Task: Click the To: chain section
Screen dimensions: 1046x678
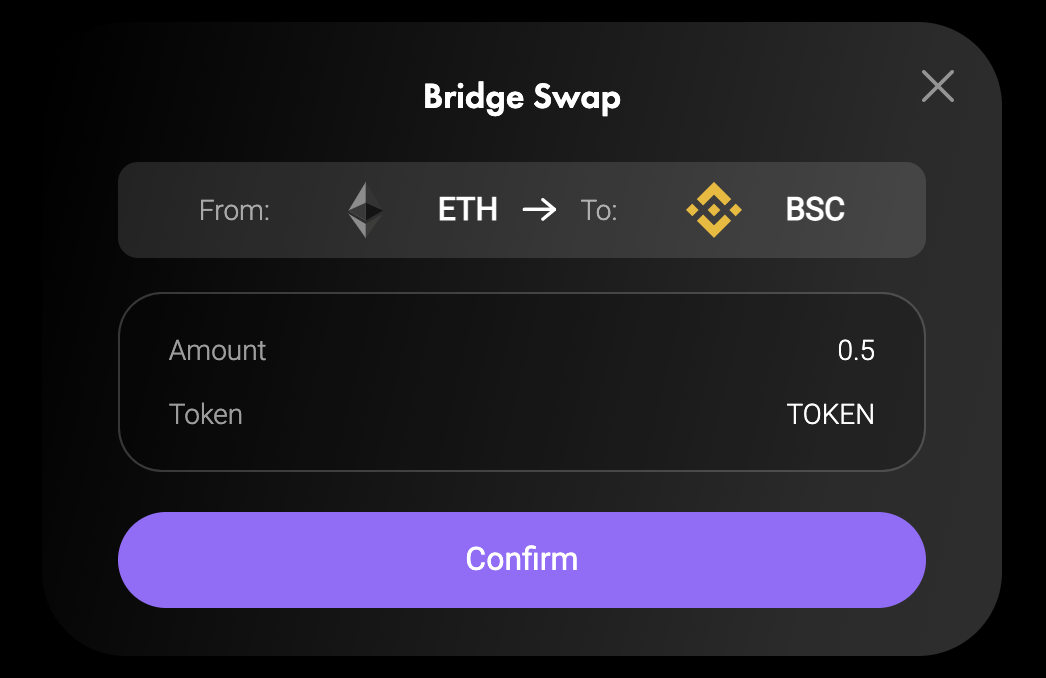Action: [600, 210]
